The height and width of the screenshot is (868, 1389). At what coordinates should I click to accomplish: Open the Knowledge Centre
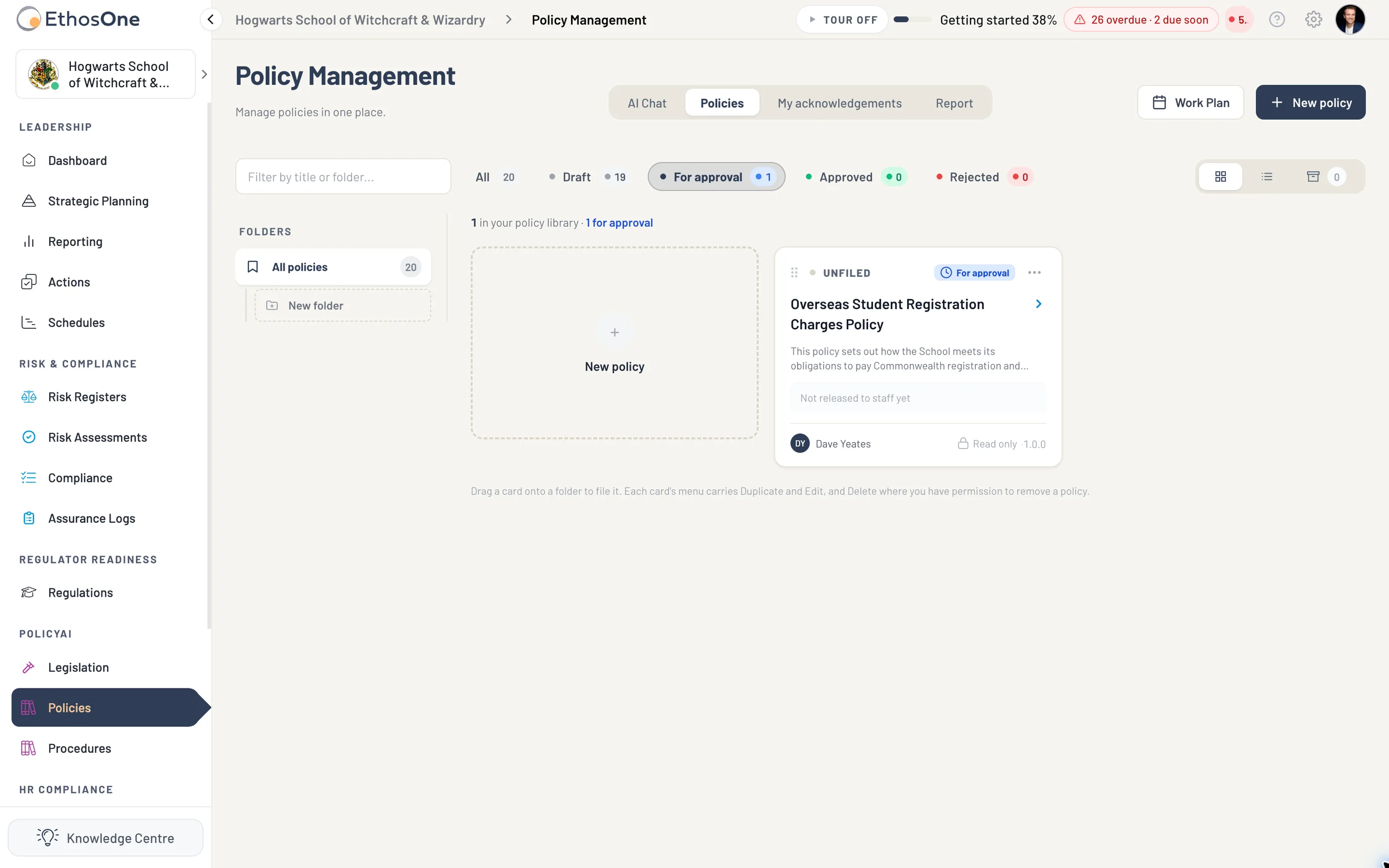pos(106,838)
